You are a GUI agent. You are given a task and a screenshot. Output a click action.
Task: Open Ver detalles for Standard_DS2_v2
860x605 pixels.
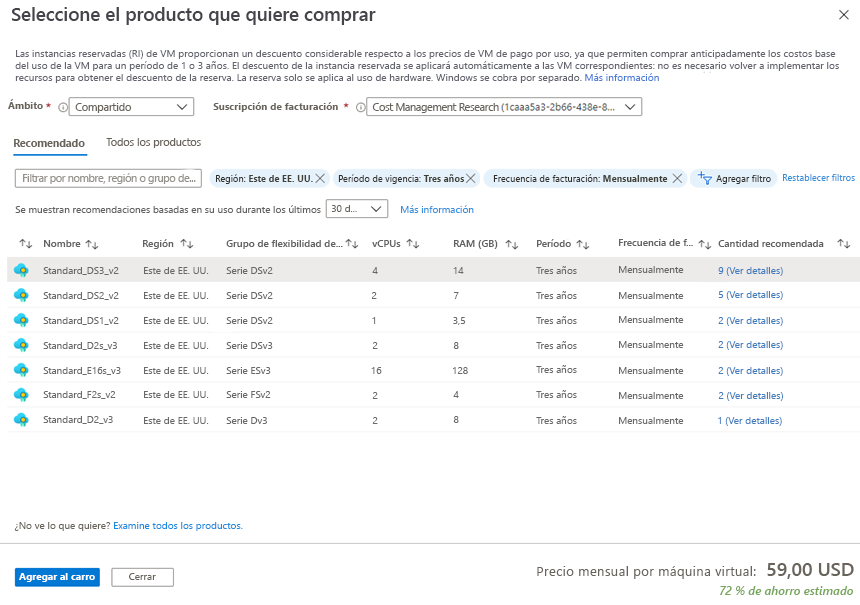point(750,295)
